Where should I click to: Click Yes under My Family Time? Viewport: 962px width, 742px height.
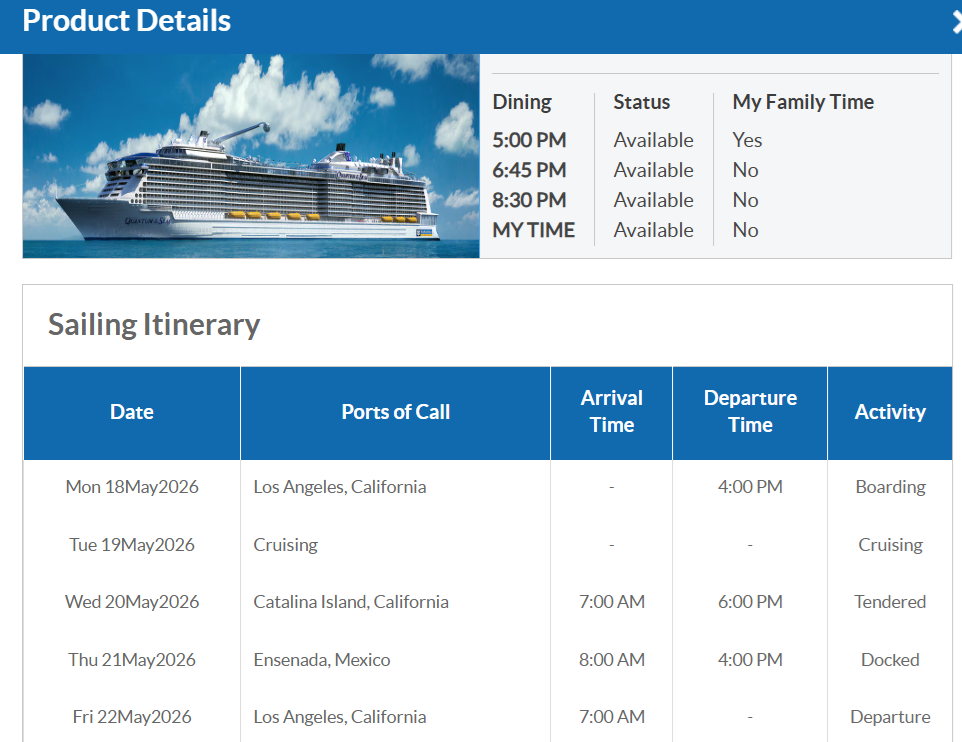coord(746,140)
